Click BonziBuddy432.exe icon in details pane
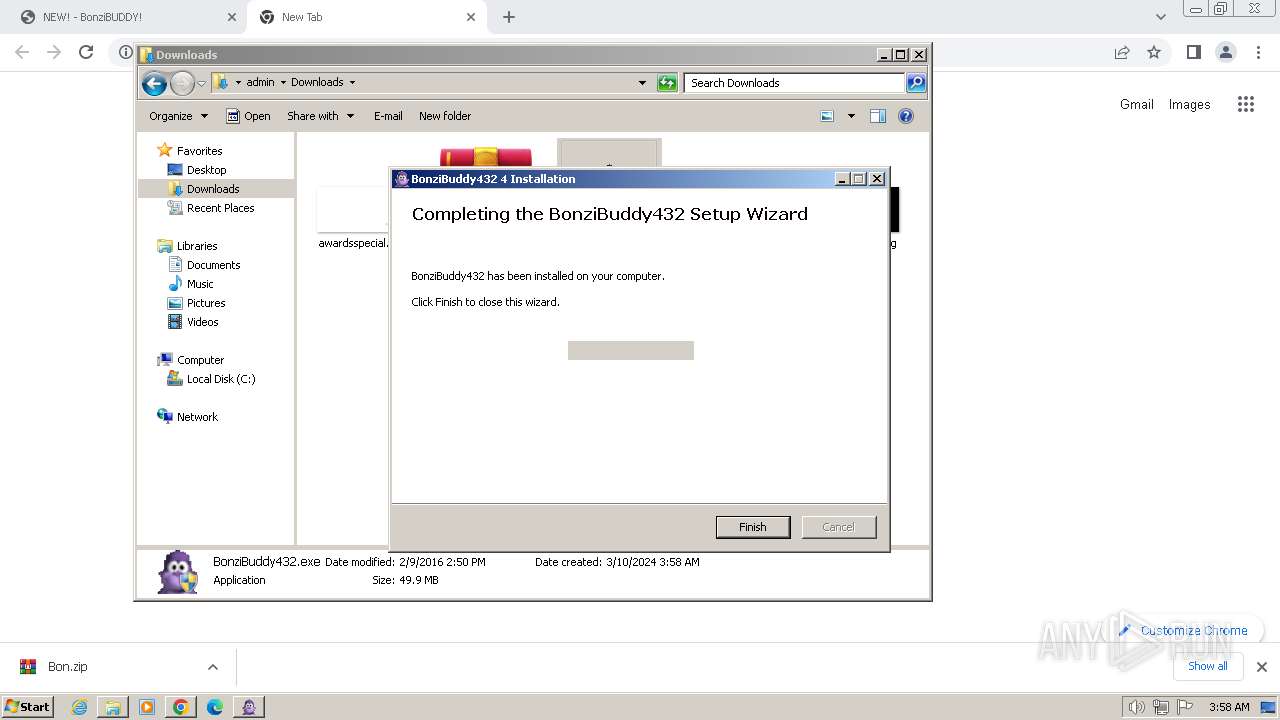The height and width of the screenshot is (720, 1280). point(179,572)
